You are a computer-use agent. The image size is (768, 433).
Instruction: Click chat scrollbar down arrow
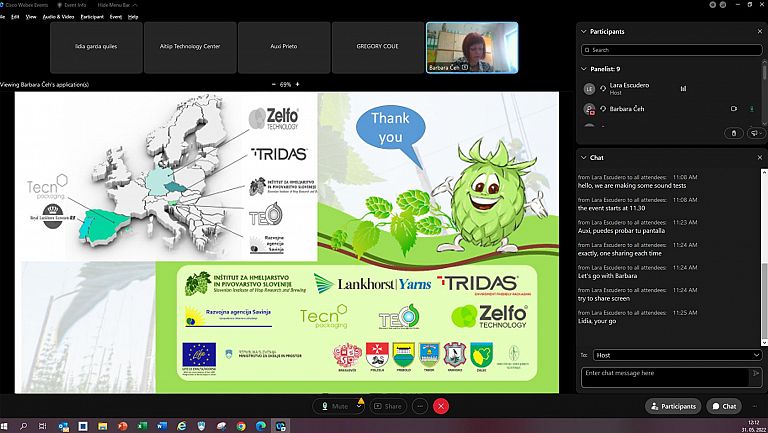[x=764, y=342]
